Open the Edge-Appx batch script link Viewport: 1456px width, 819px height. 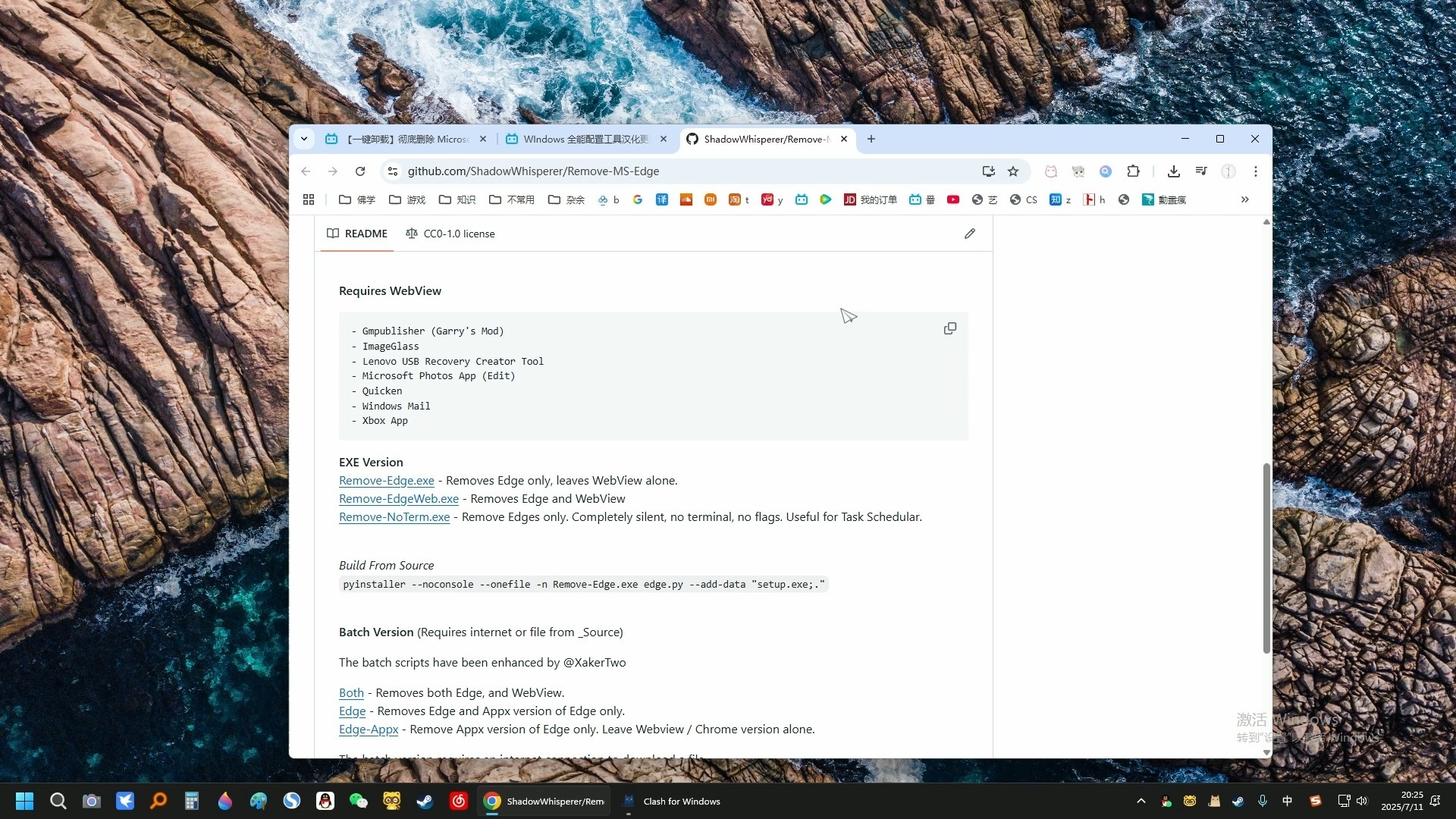pyautogui.click(x=369, y=730)
